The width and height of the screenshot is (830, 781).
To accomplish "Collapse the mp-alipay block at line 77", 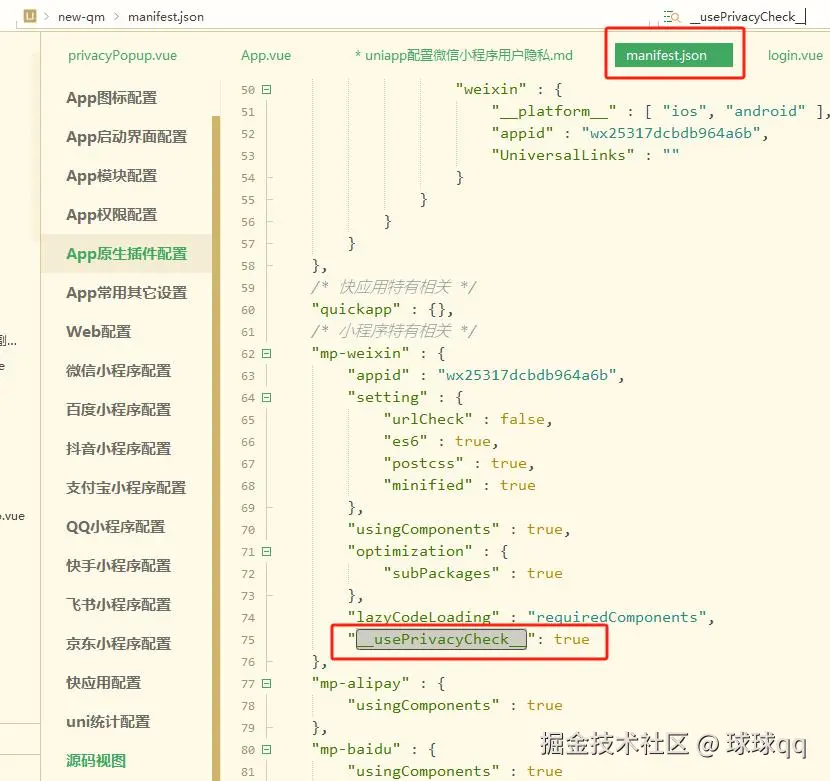I will [x=267, y=683].
